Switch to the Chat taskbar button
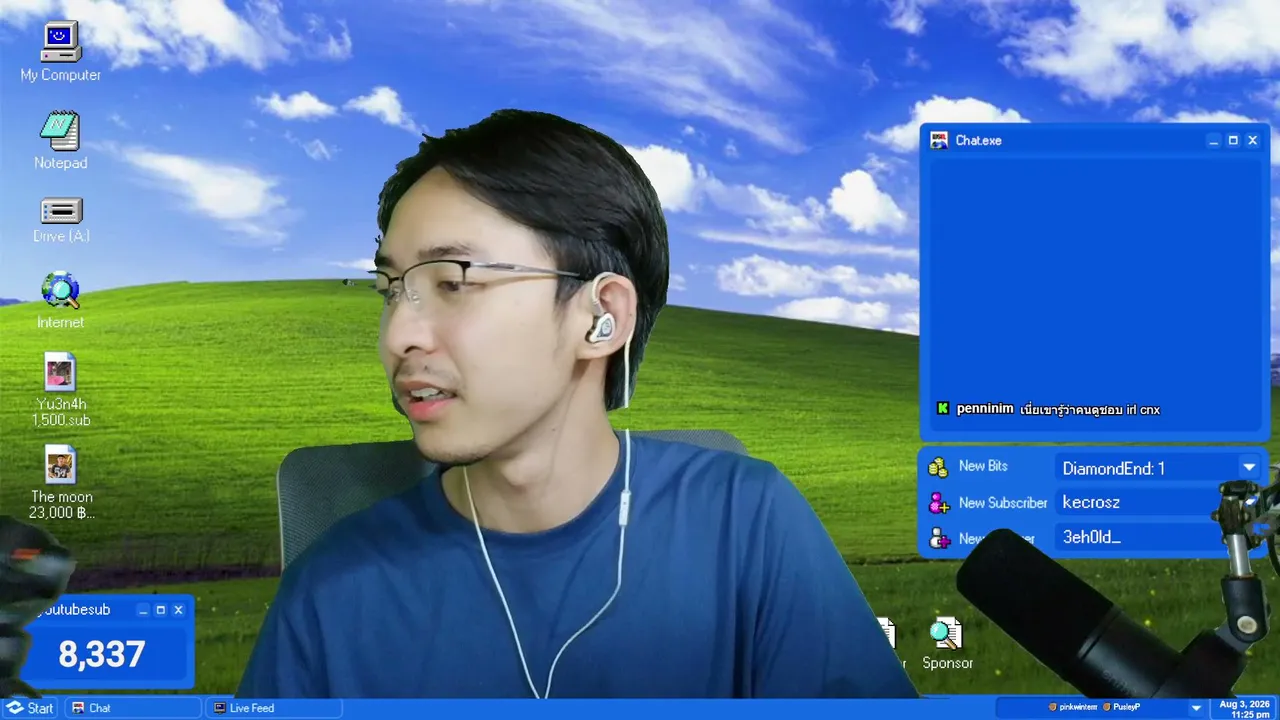1280x720 pixels. click(133, 708)
